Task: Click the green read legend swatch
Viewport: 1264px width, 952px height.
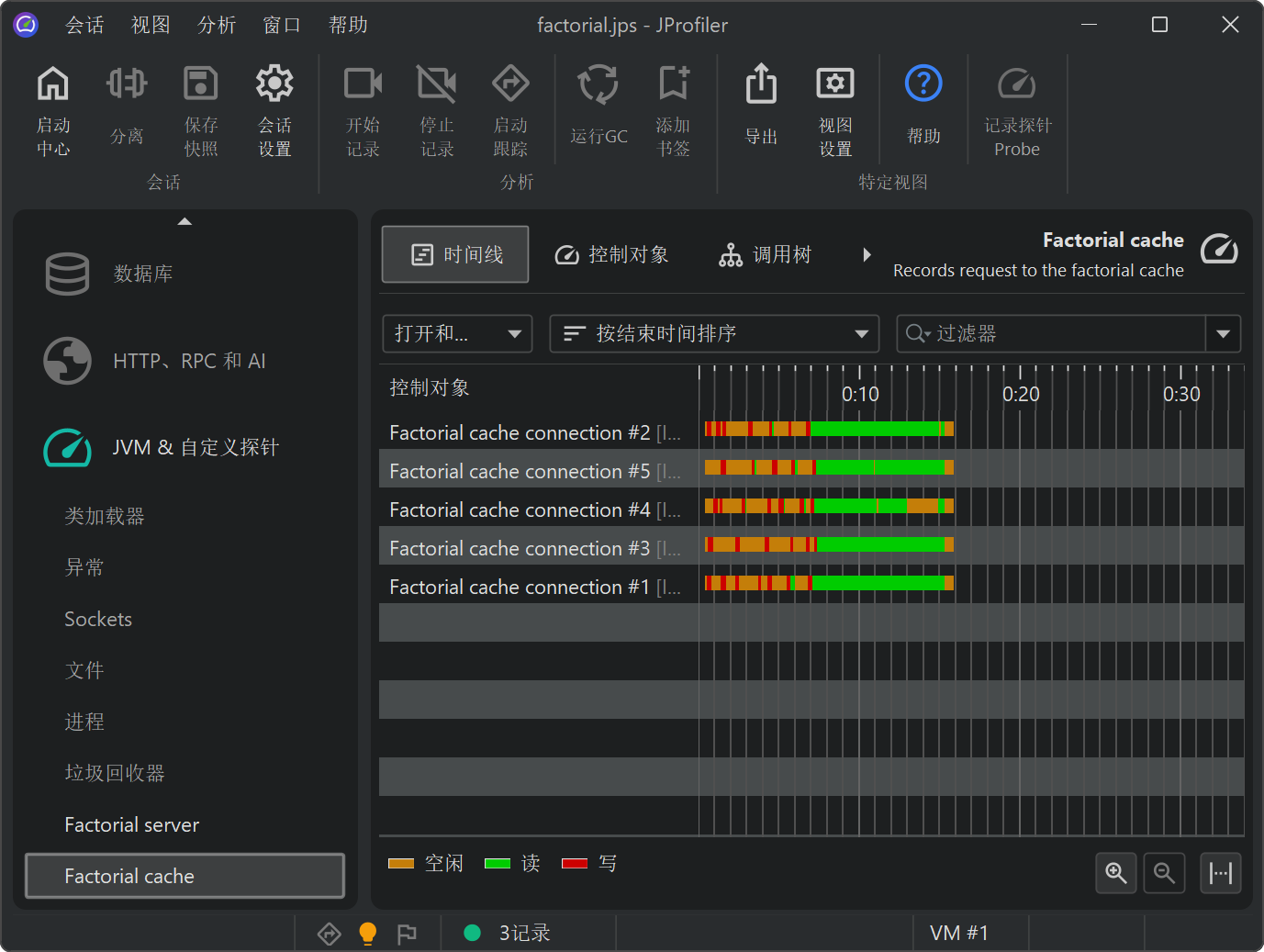Action: point(497,863)
